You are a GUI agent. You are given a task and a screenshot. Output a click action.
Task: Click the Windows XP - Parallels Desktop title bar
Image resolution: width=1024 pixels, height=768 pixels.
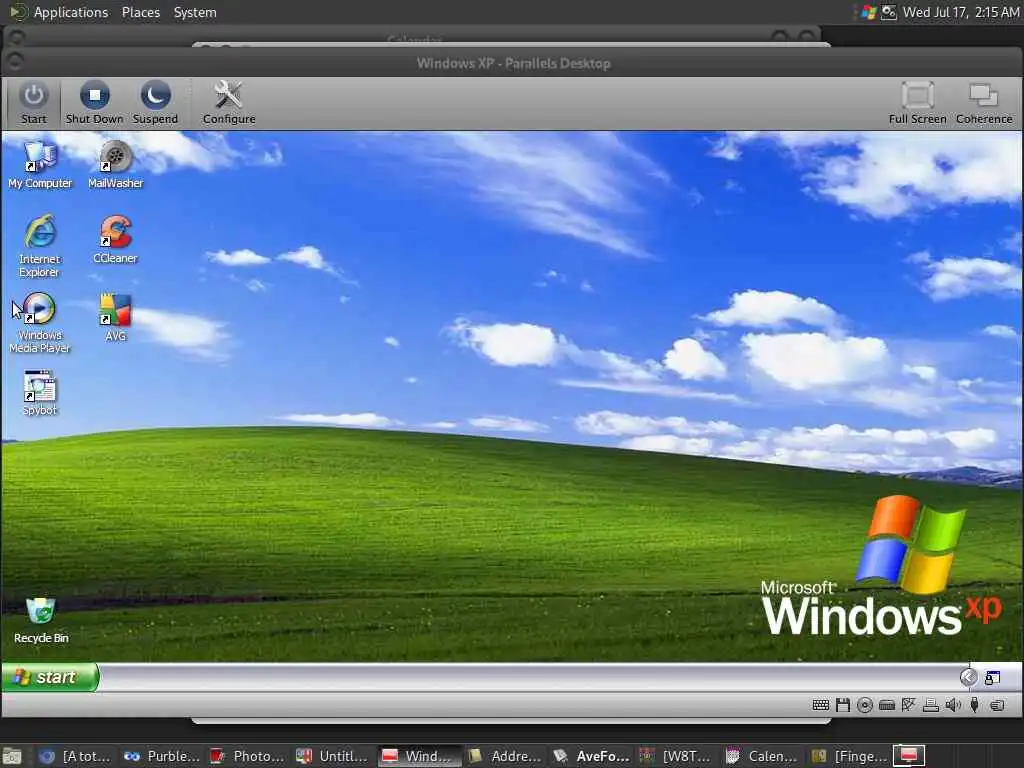(x=513, y=63)
